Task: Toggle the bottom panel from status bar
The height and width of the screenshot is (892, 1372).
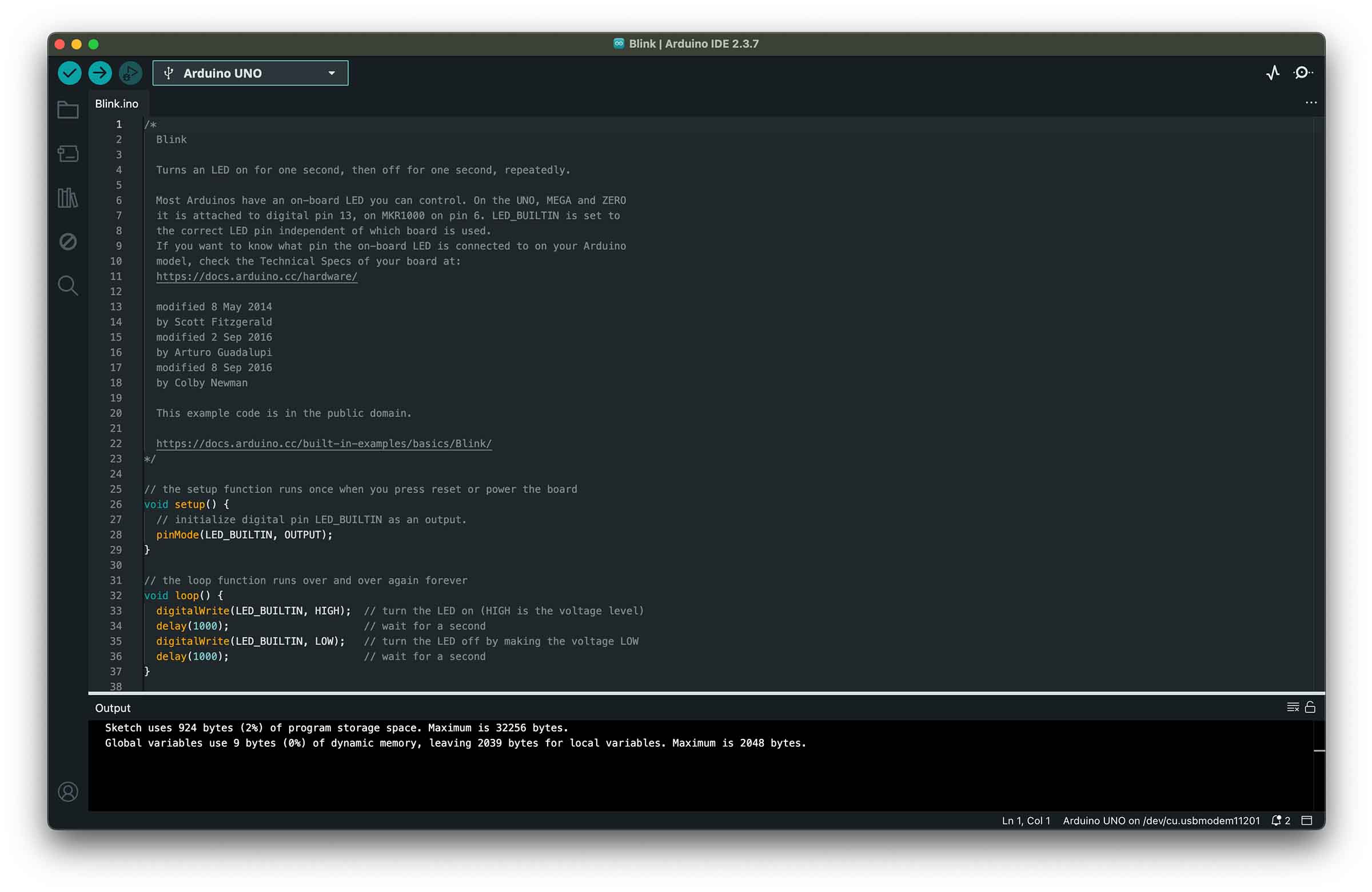Action: pyautogui.click(x=1307, y=821)
